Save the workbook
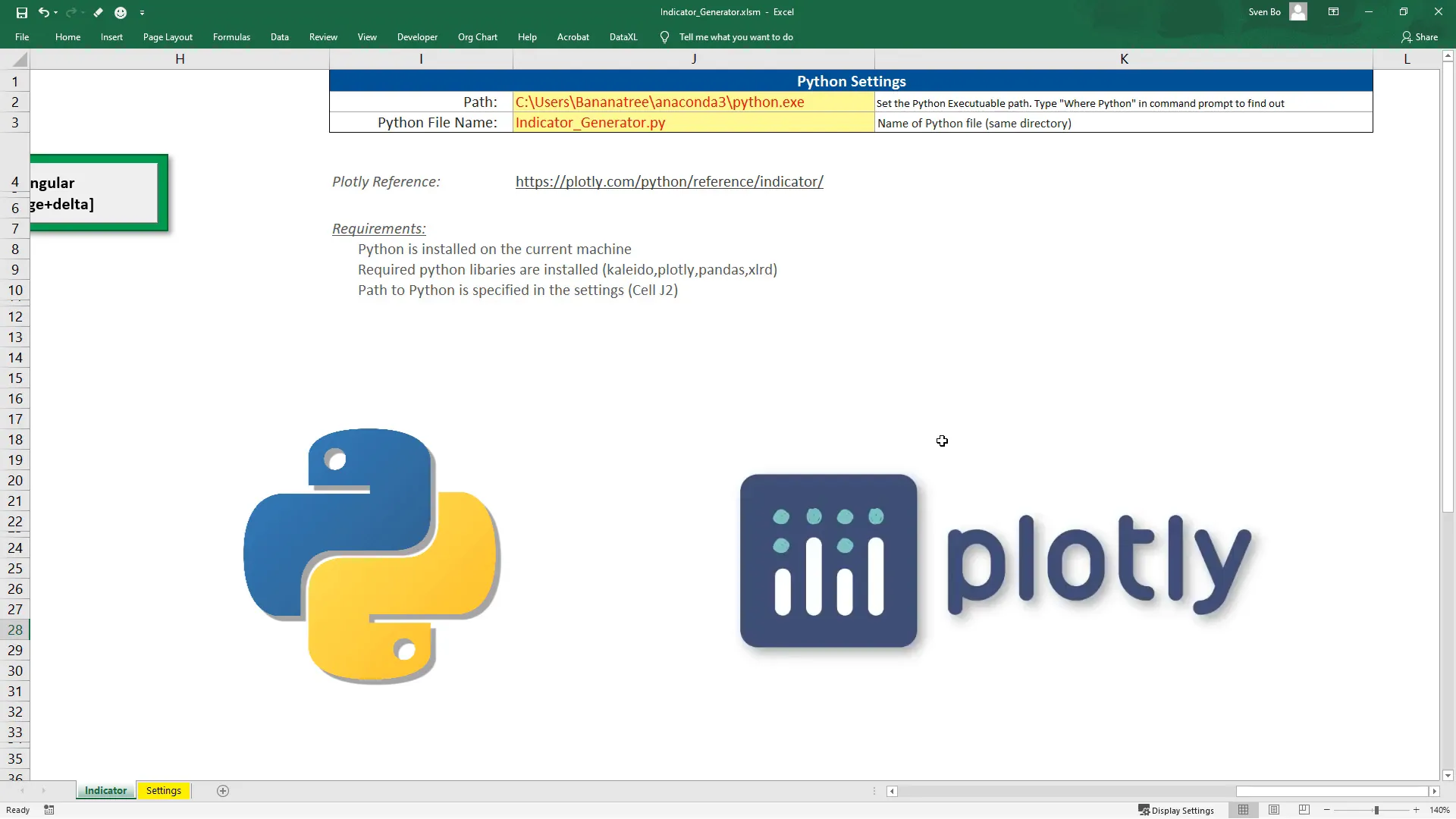The image size is (1456, 819). [x=21, y=12]
